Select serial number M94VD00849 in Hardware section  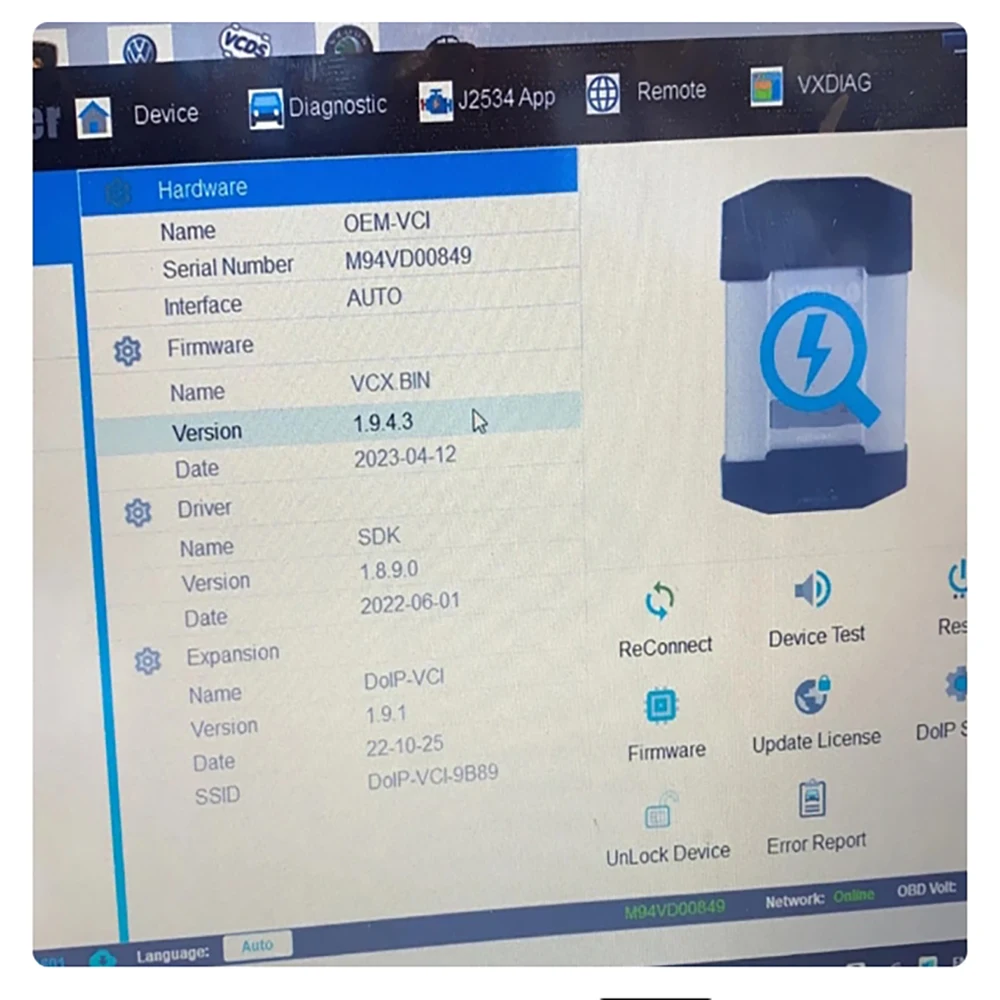click(408, 259)
